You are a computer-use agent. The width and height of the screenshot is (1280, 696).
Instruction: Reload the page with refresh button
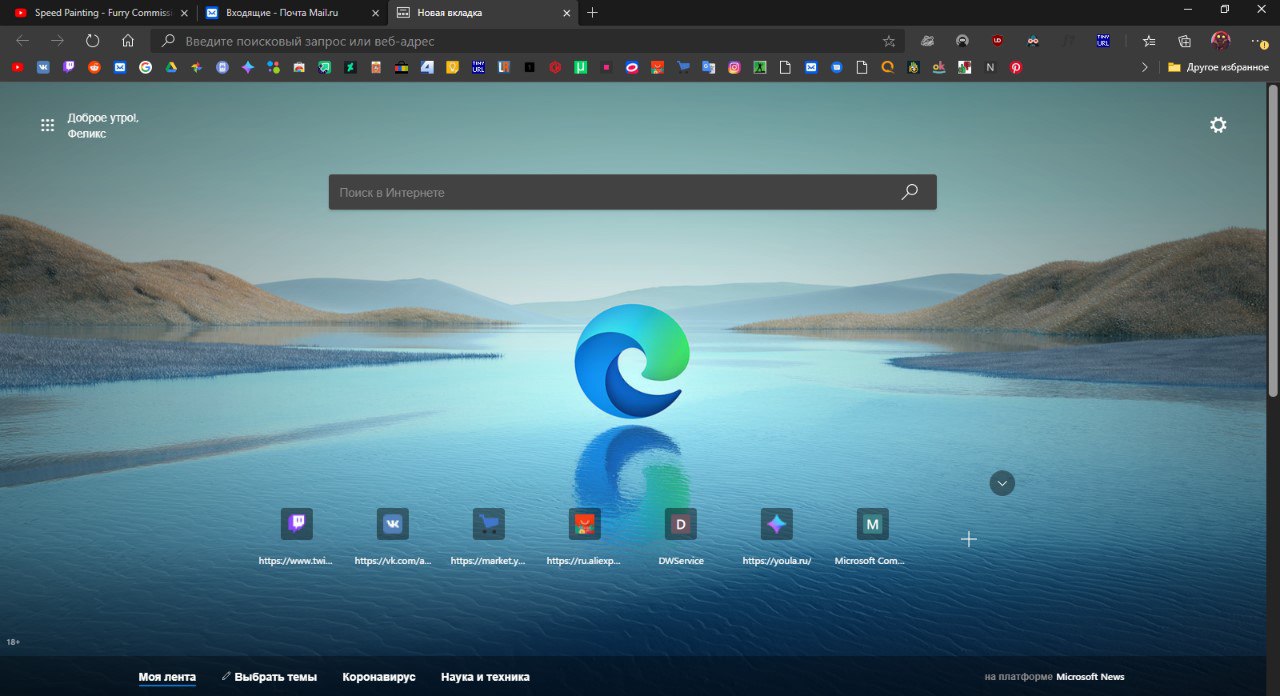tap(92, 41)
